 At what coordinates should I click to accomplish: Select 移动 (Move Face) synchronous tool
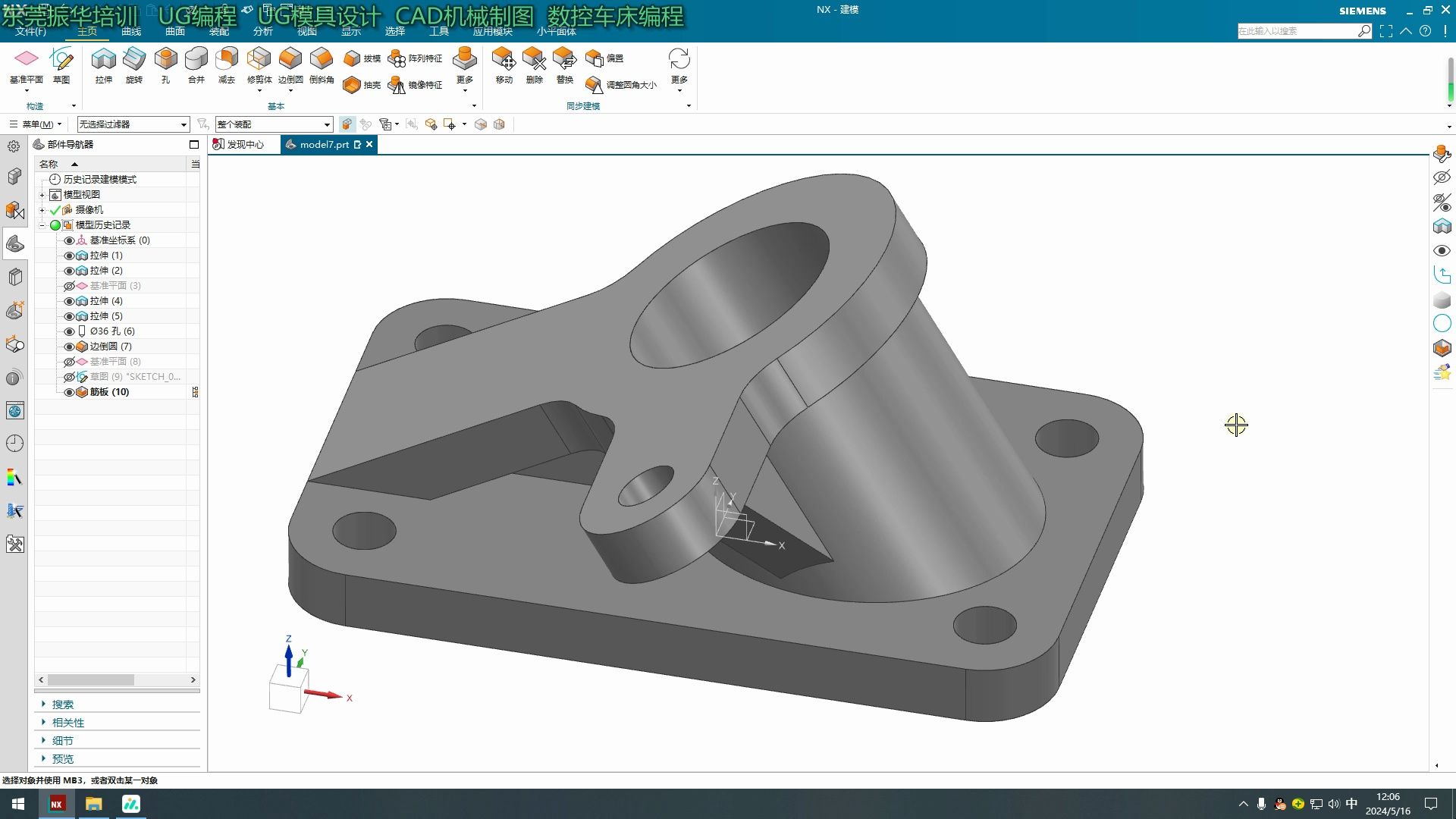click(x=504, y=59)
